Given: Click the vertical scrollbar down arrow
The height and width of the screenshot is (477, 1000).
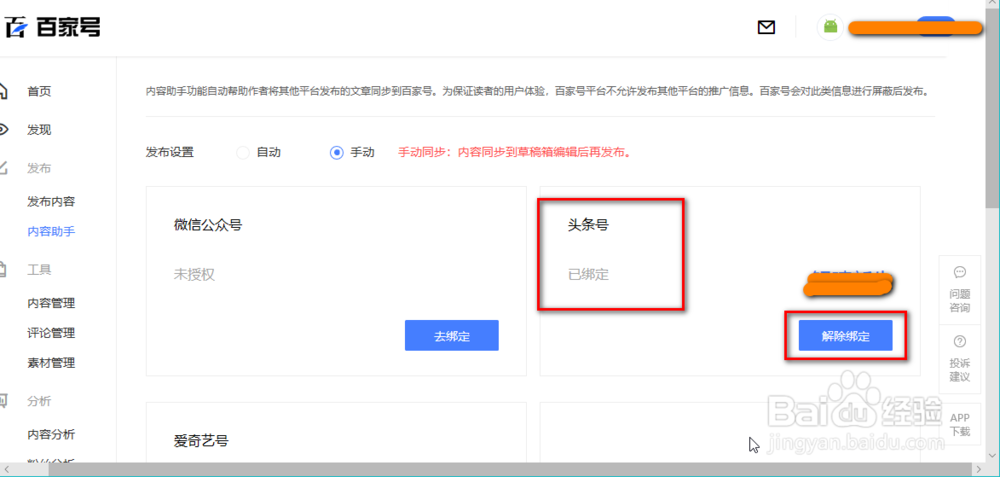Looking at the screenshot, I should (x=993, y=454).
